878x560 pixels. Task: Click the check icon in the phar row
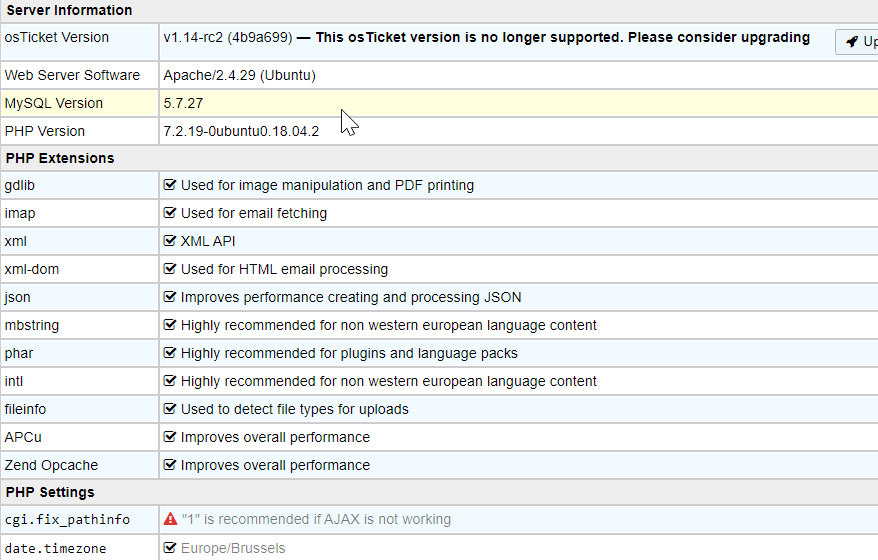pyautogui.click(x=170, y=352)
